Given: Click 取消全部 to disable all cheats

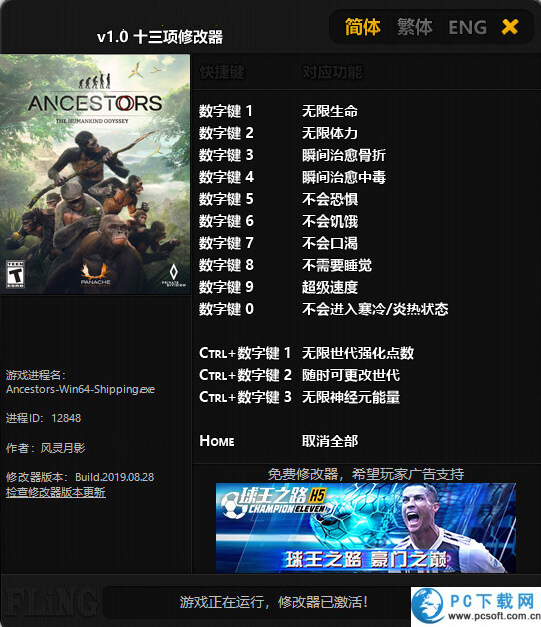Looking at the screenshot, I should pyautogui.click(x=330, y=441).
